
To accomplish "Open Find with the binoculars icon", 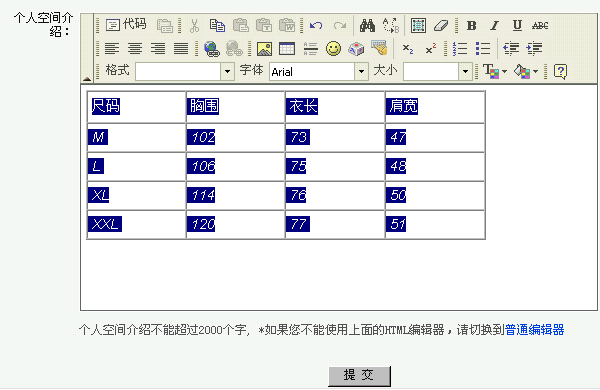I will tap(367, 26).
